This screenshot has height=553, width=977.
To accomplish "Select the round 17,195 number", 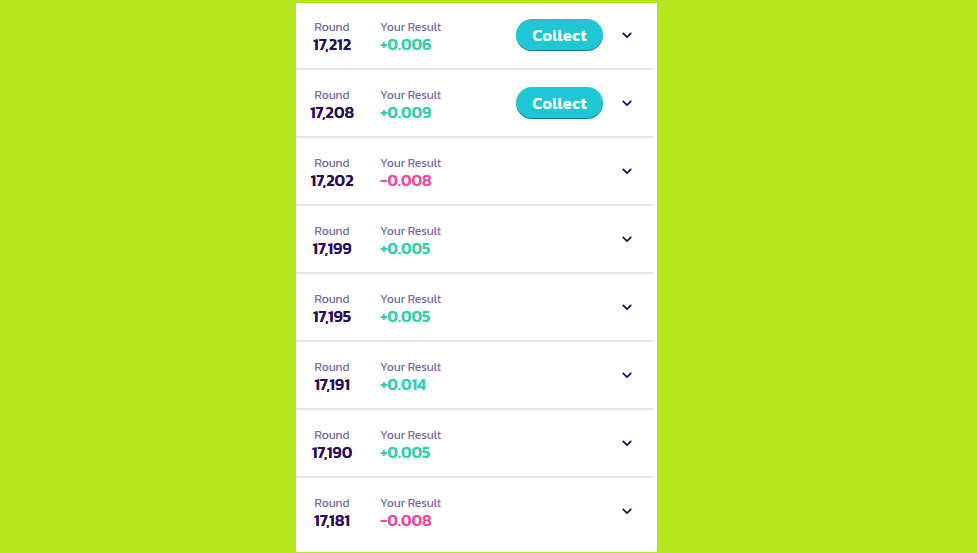I will pyautogui.click(x=332, y=317).
